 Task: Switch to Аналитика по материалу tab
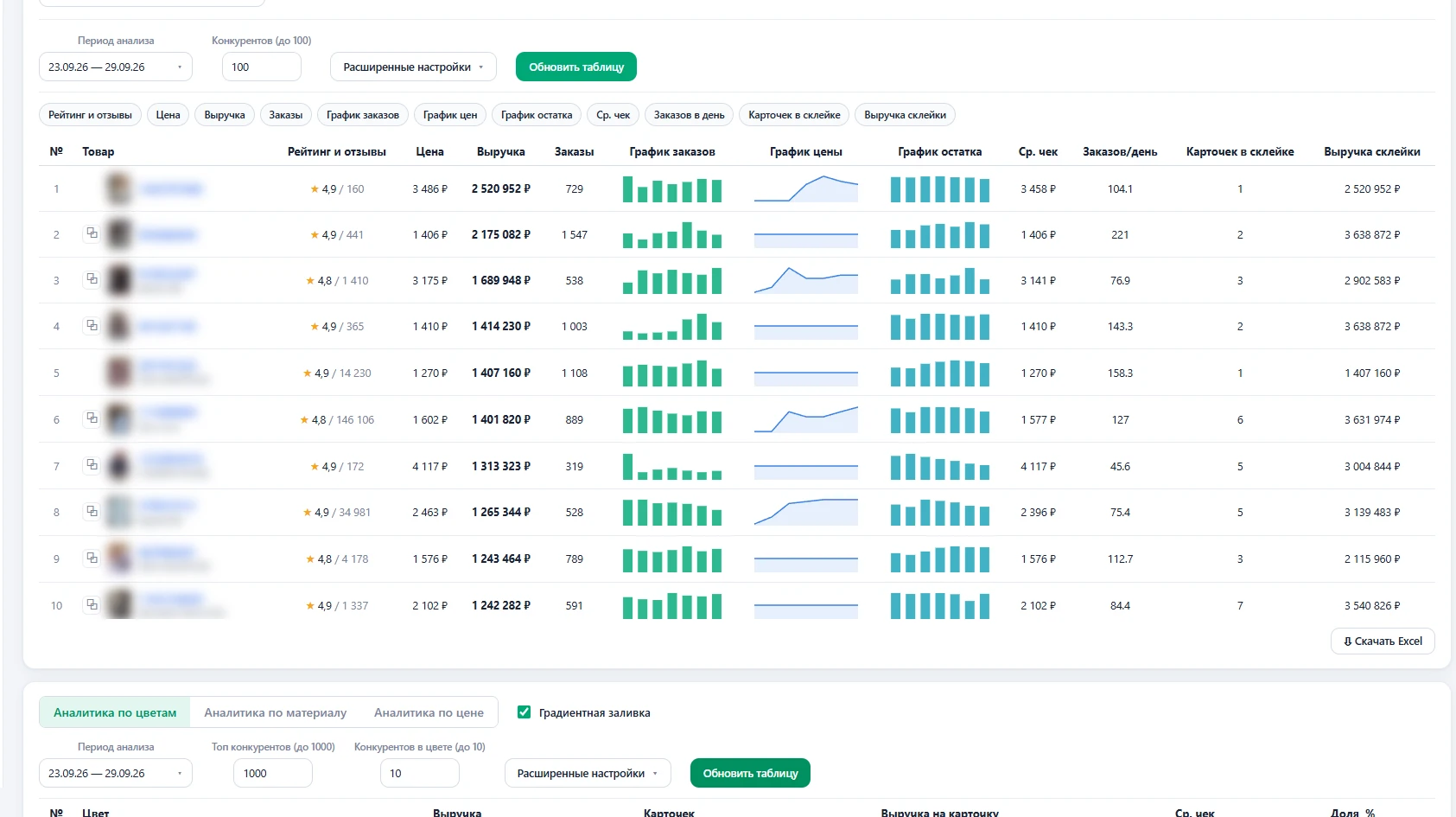pyautogui.click(x=275, y=712)
